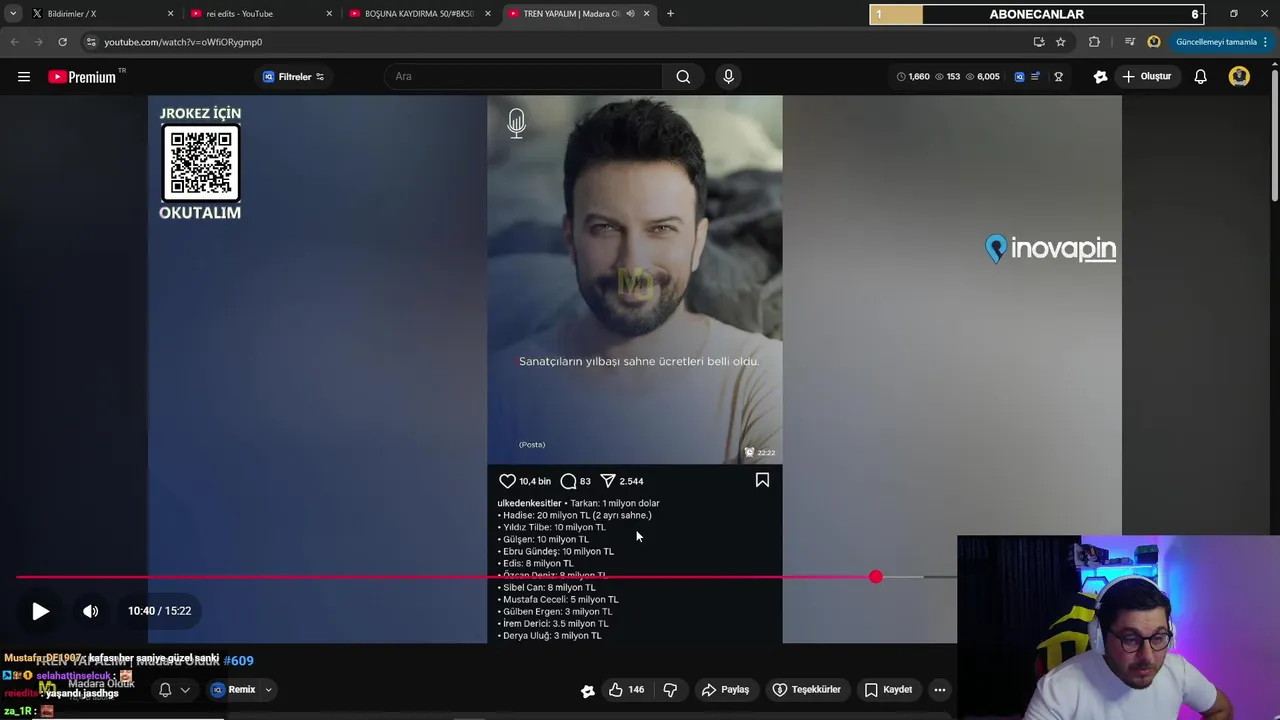Like the video with 146 likes
Image resolution: width=1280 pixels, height=720 pixels.
tap(626, 689)
